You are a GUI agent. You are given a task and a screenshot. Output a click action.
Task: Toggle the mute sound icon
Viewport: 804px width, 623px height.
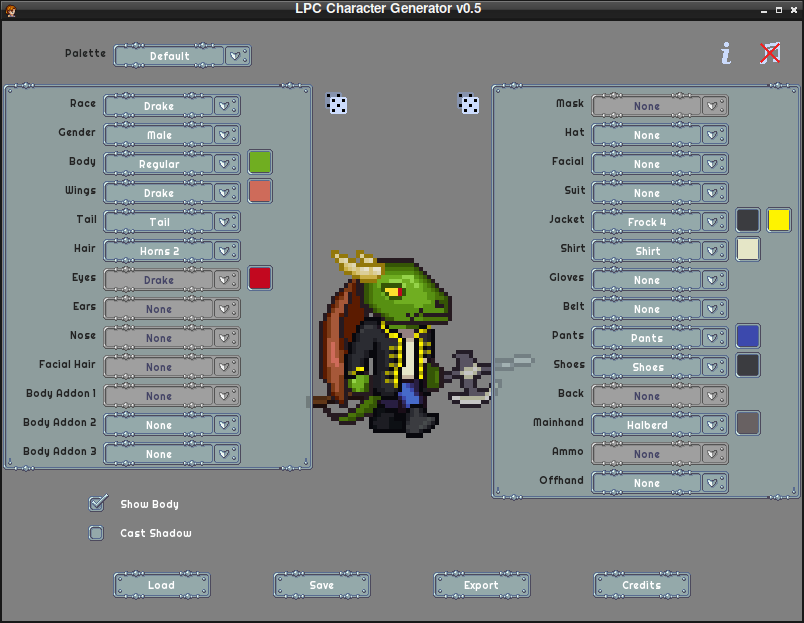pos(770,53)
